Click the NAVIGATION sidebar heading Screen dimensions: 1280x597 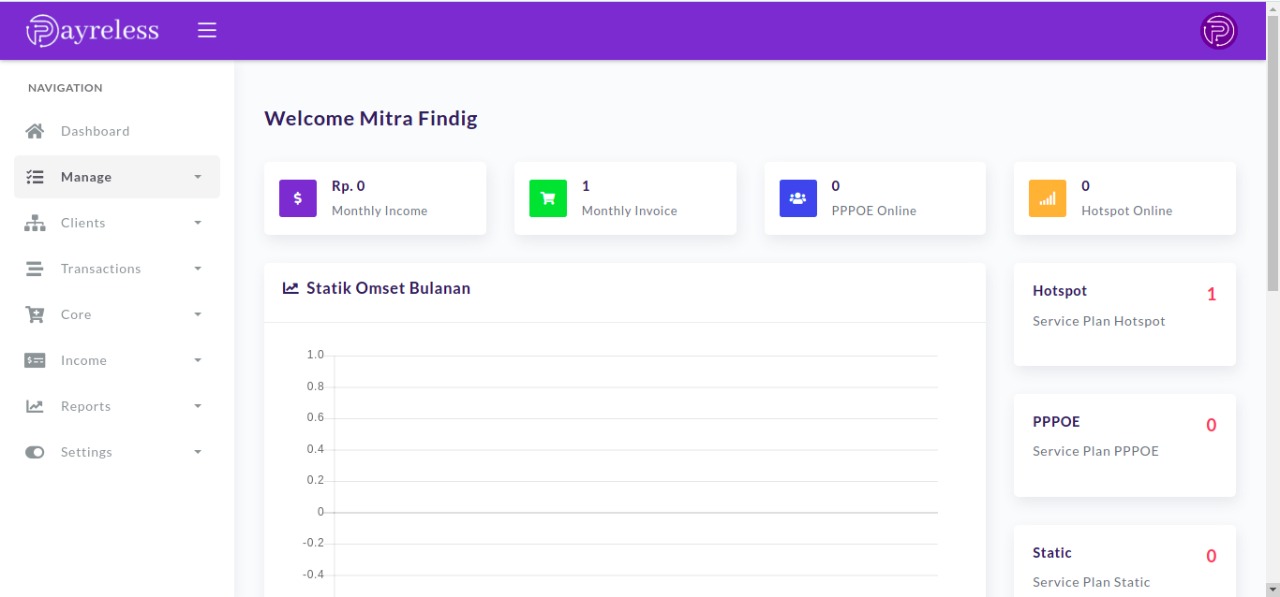click(65, 88)
